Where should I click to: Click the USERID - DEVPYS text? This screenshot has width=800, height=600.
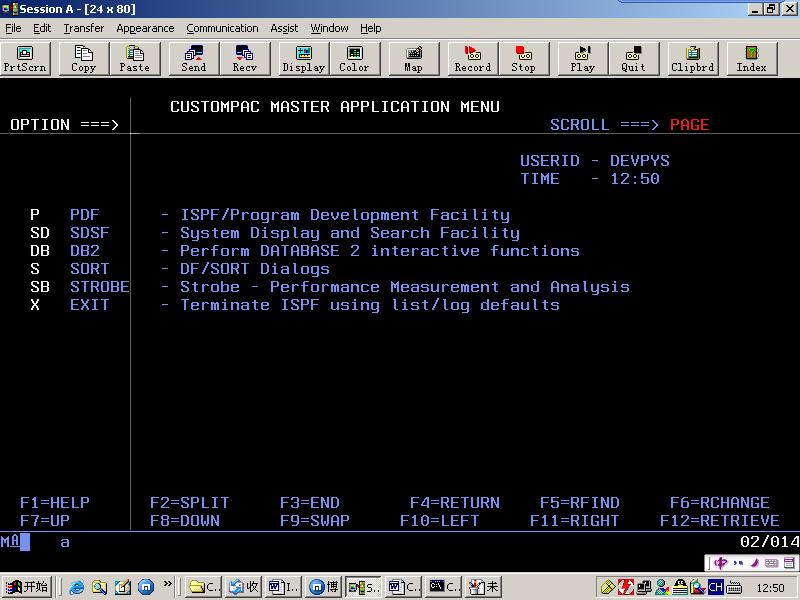(595, 161)
